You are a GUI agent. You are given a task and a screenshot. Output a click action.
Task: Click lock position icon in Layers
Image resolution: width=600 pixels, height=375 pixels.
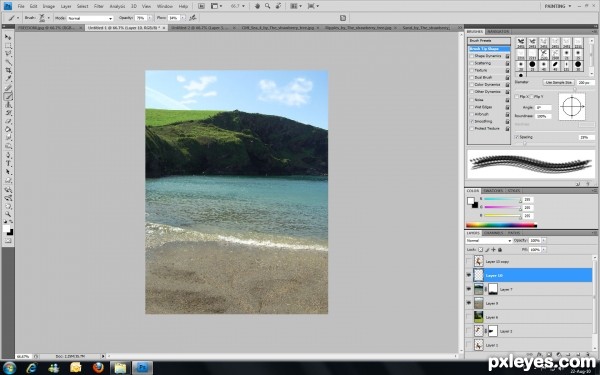(493, 249)
